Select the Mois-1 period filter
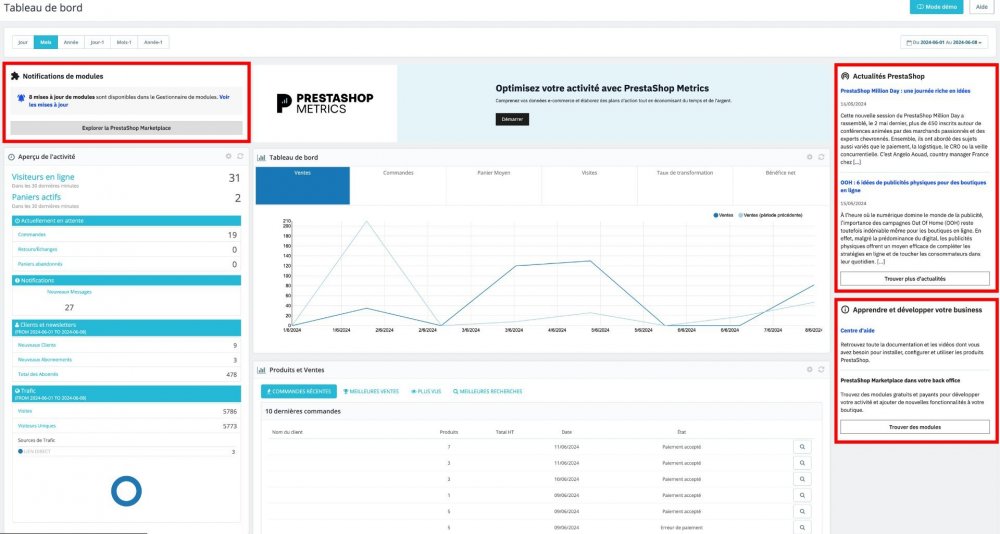Viewport: 1000px width, 534px height. click(124, 42)
